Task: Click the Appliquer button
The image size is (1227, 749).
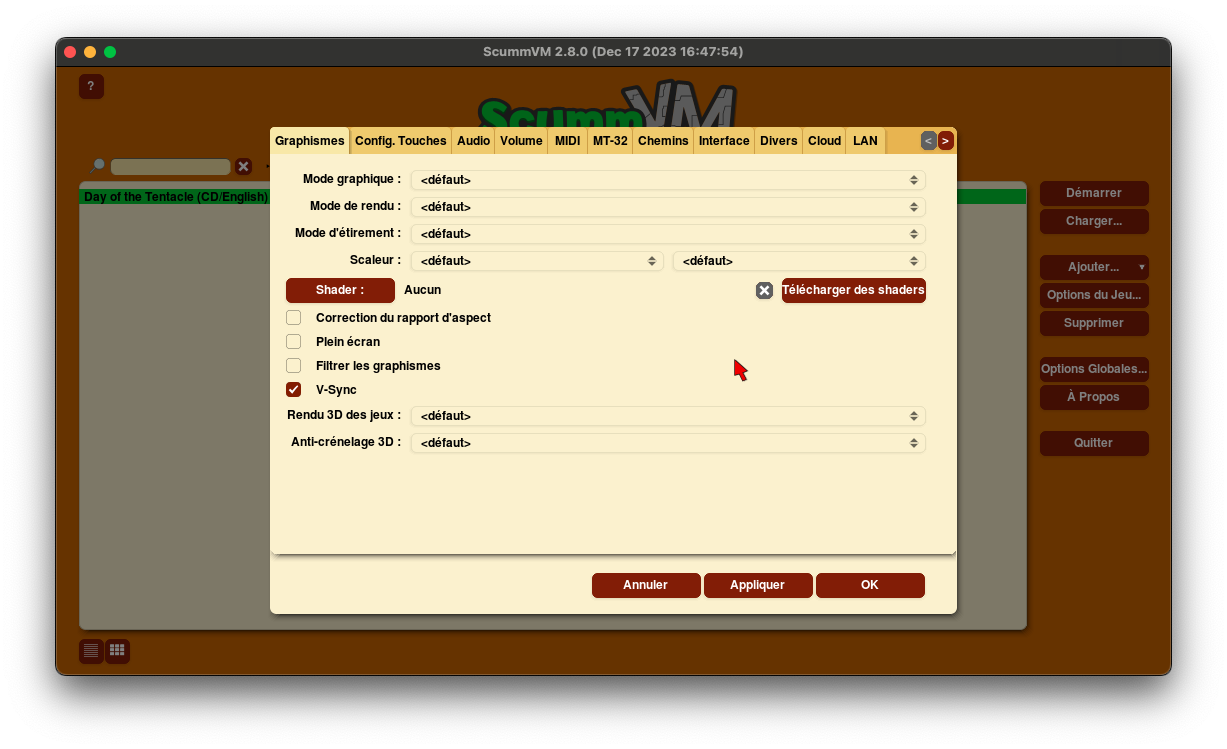Action: click(757, 585)
